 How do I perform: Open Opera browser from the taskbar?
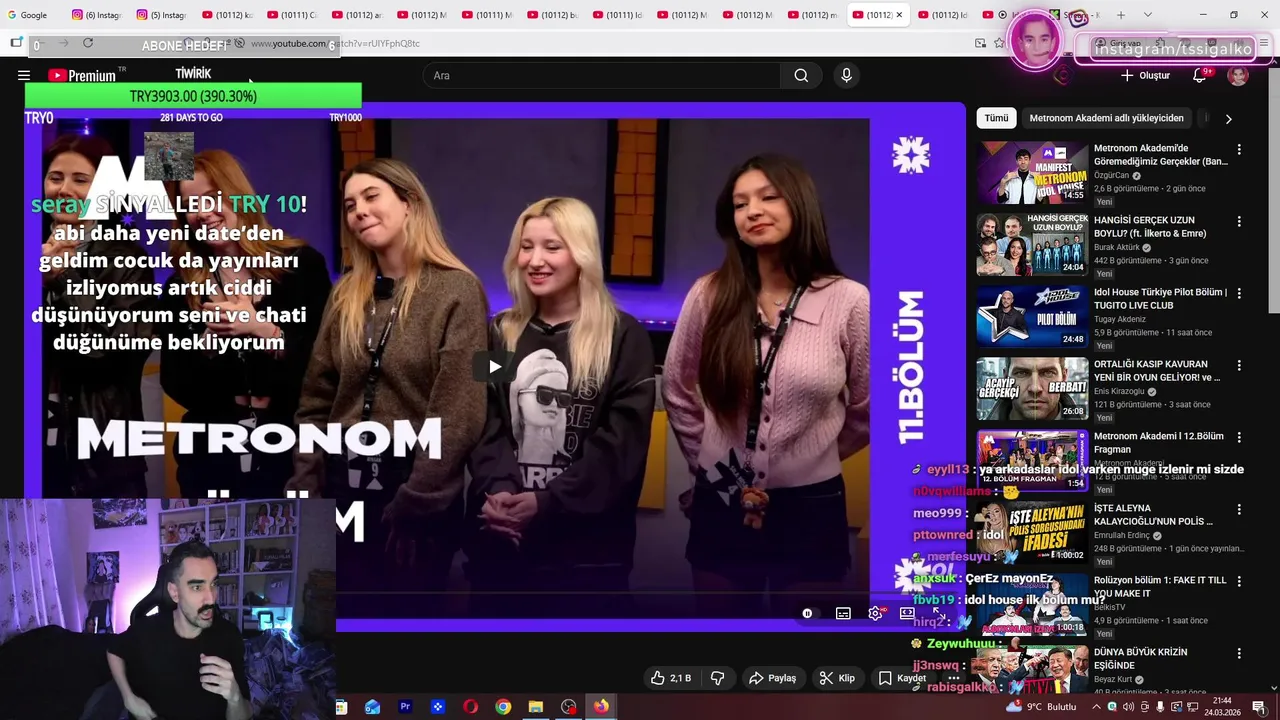point(470,707)
